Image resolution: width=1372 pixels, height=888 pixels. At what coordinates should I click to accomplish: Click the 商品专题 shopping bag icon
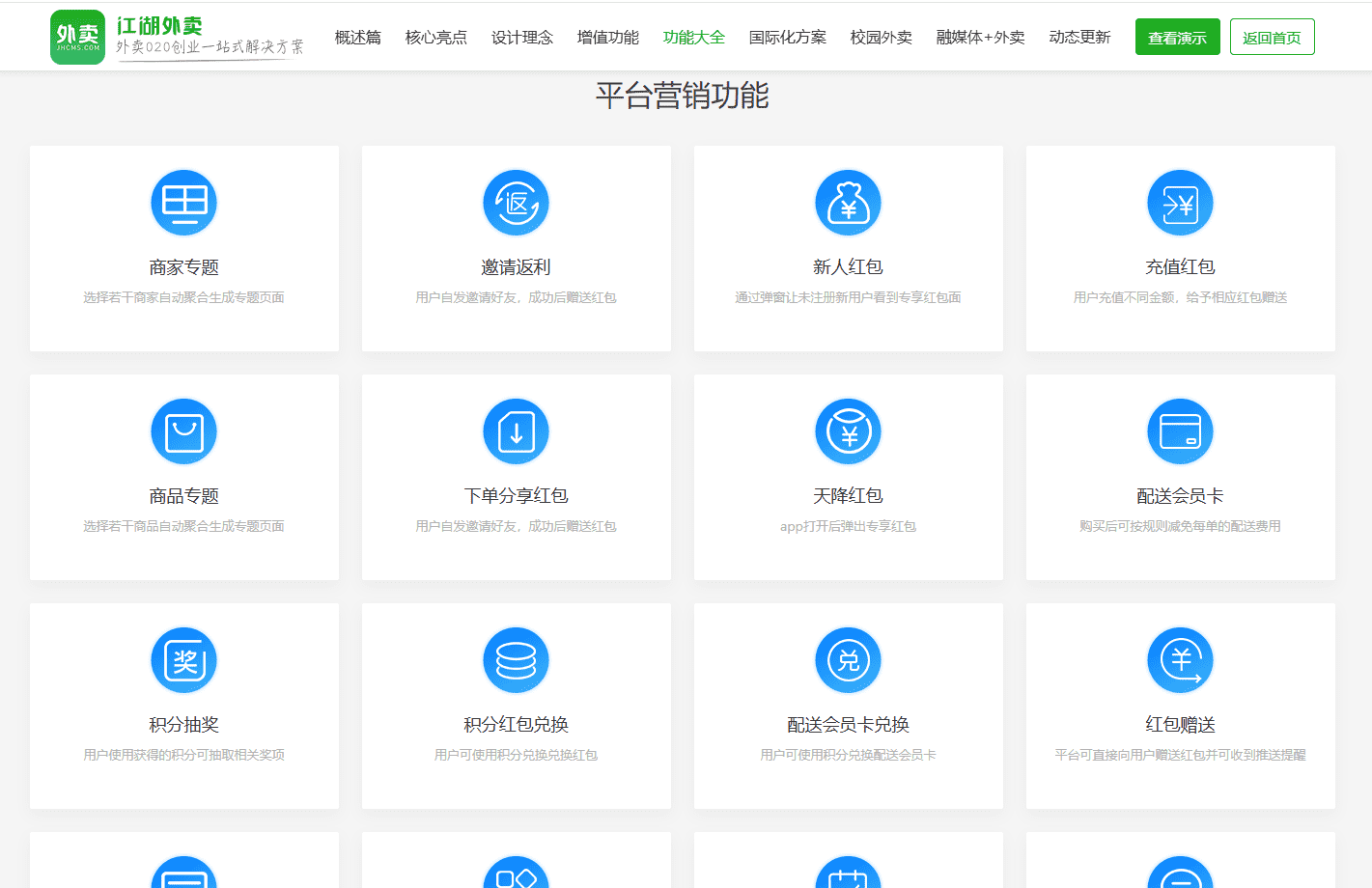point(183,431)
